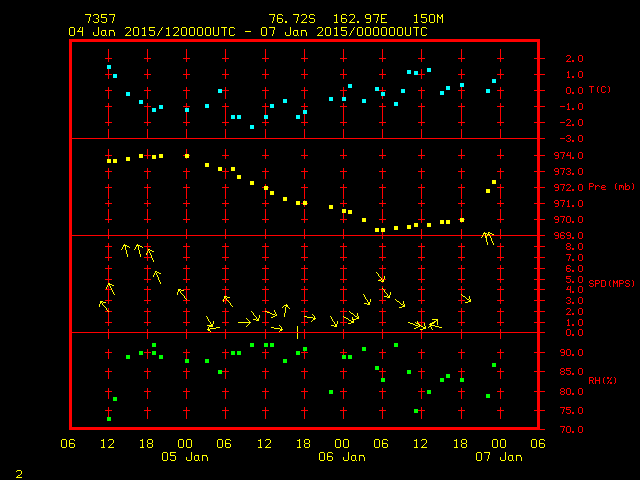Click the lowest green humidity point near 73%

pyautogui.click(x=109, y=418)
